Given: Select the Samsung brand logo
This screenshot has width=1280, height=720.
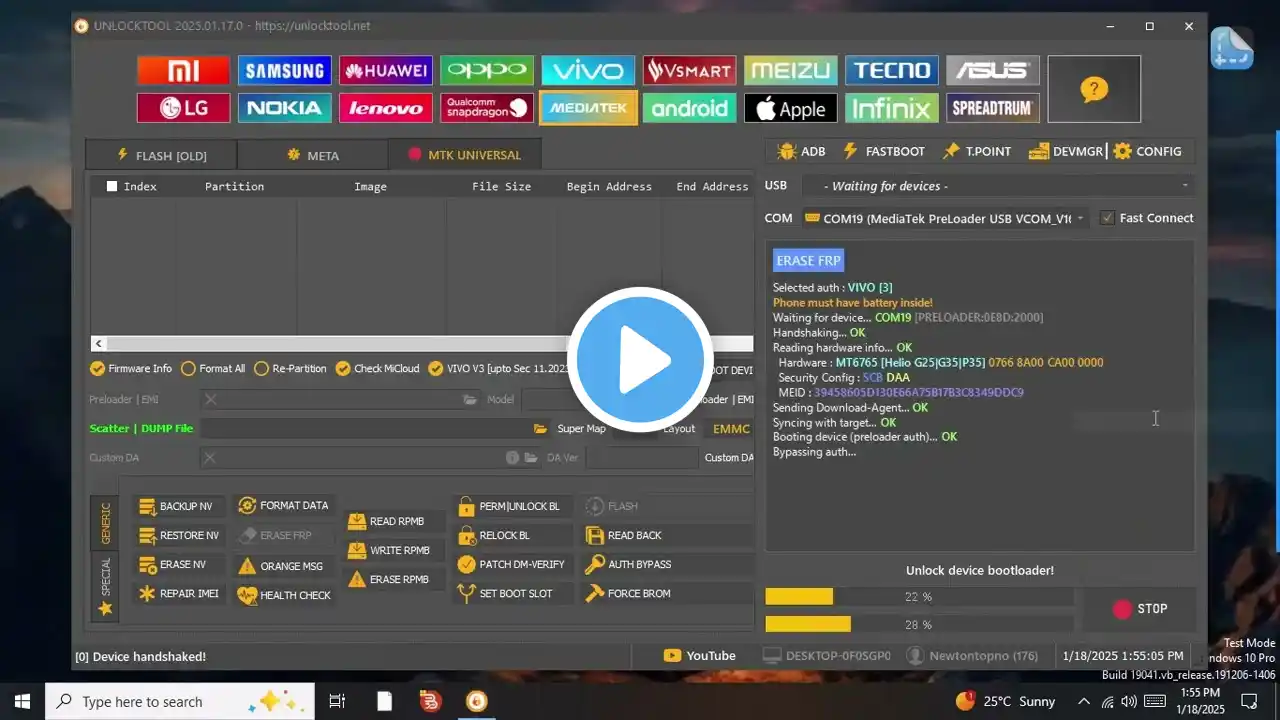Looking at the screenshot, I should (285, 70).
